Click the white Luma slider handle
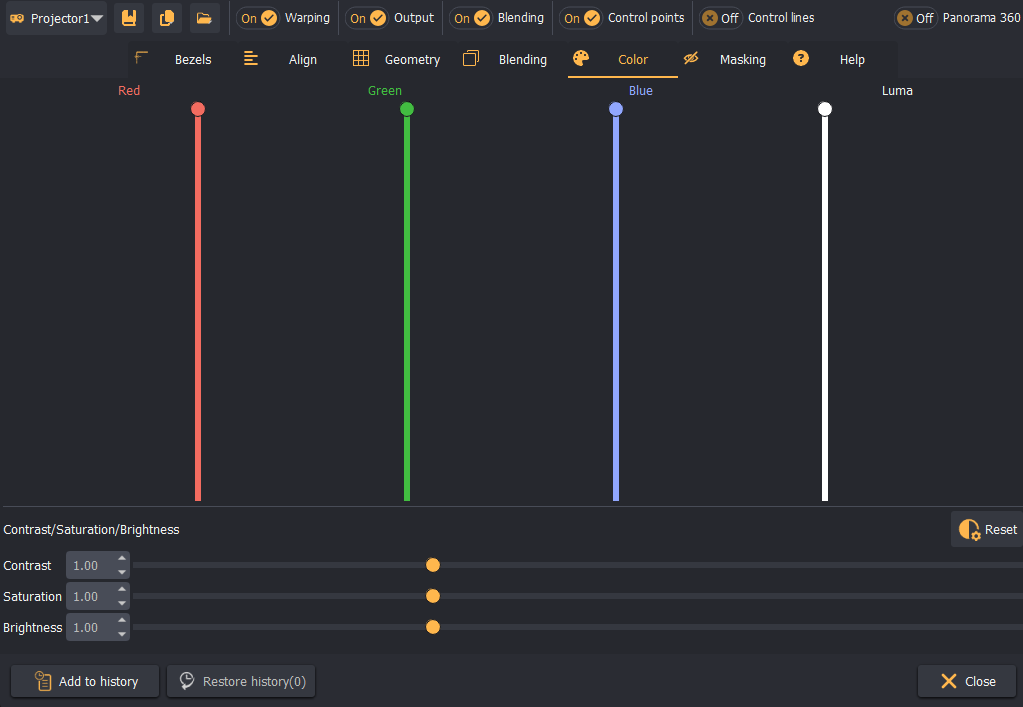1023x707 pixels. (825, 109)
